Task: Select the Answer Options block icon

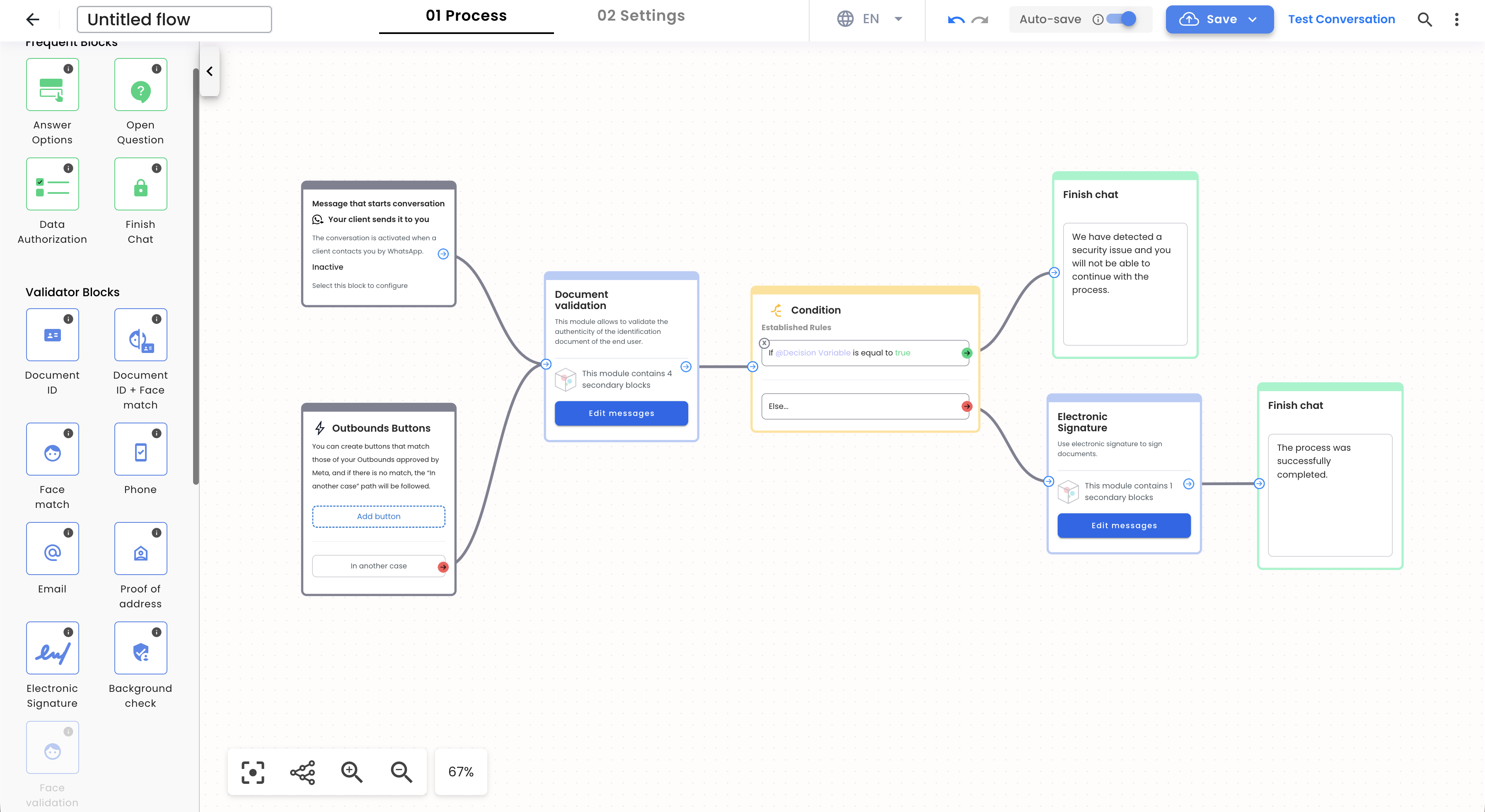Action: pos(53,85)
